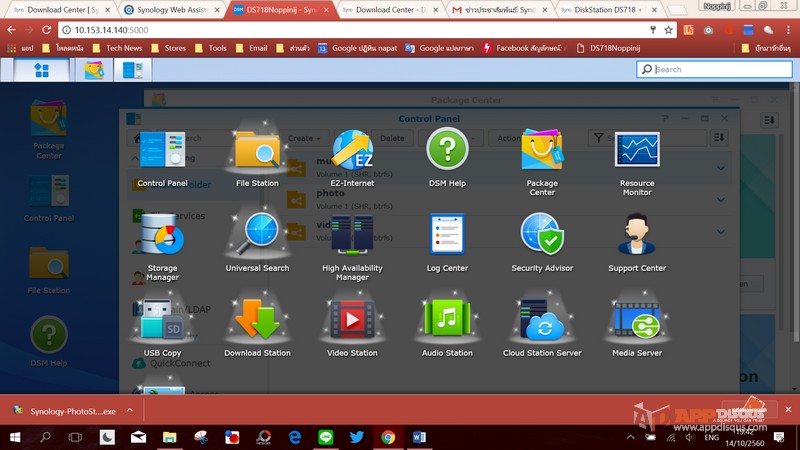Switch to Package Center in DSM taskbar
This screenshot has width=800, height=450.
click(94, 70)
